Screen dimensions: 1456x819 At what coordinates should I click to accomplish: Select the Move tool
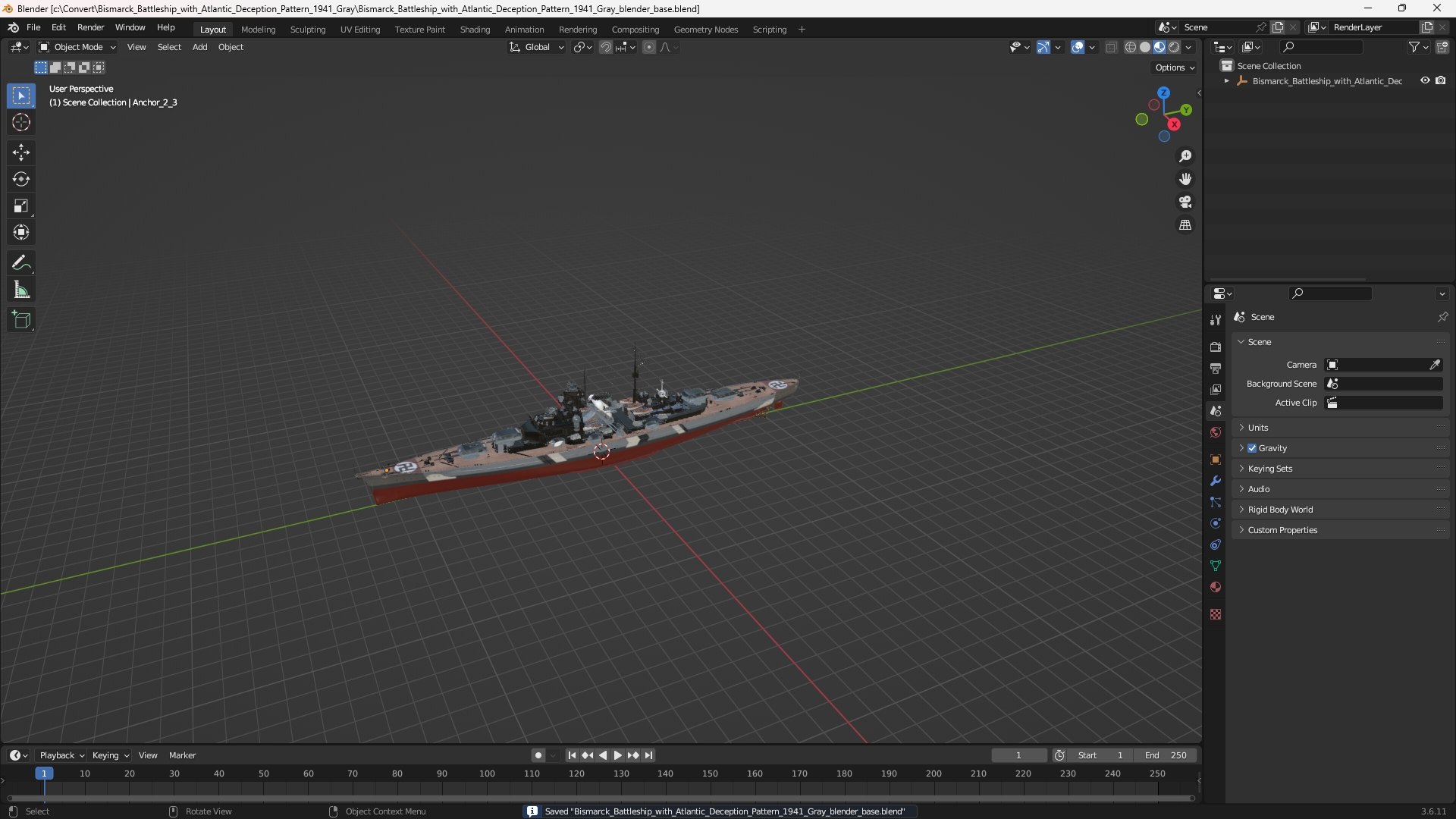point(21,152)
